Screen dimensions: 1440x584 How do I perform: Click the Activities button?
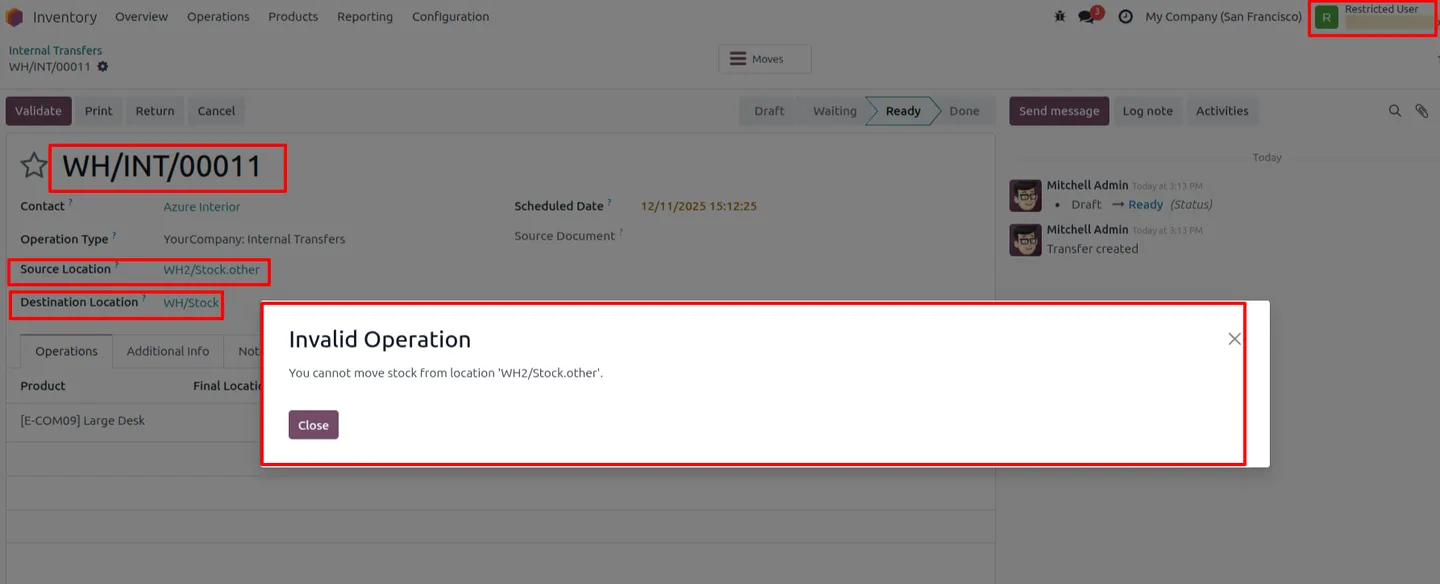click(x=1222, y=111)
